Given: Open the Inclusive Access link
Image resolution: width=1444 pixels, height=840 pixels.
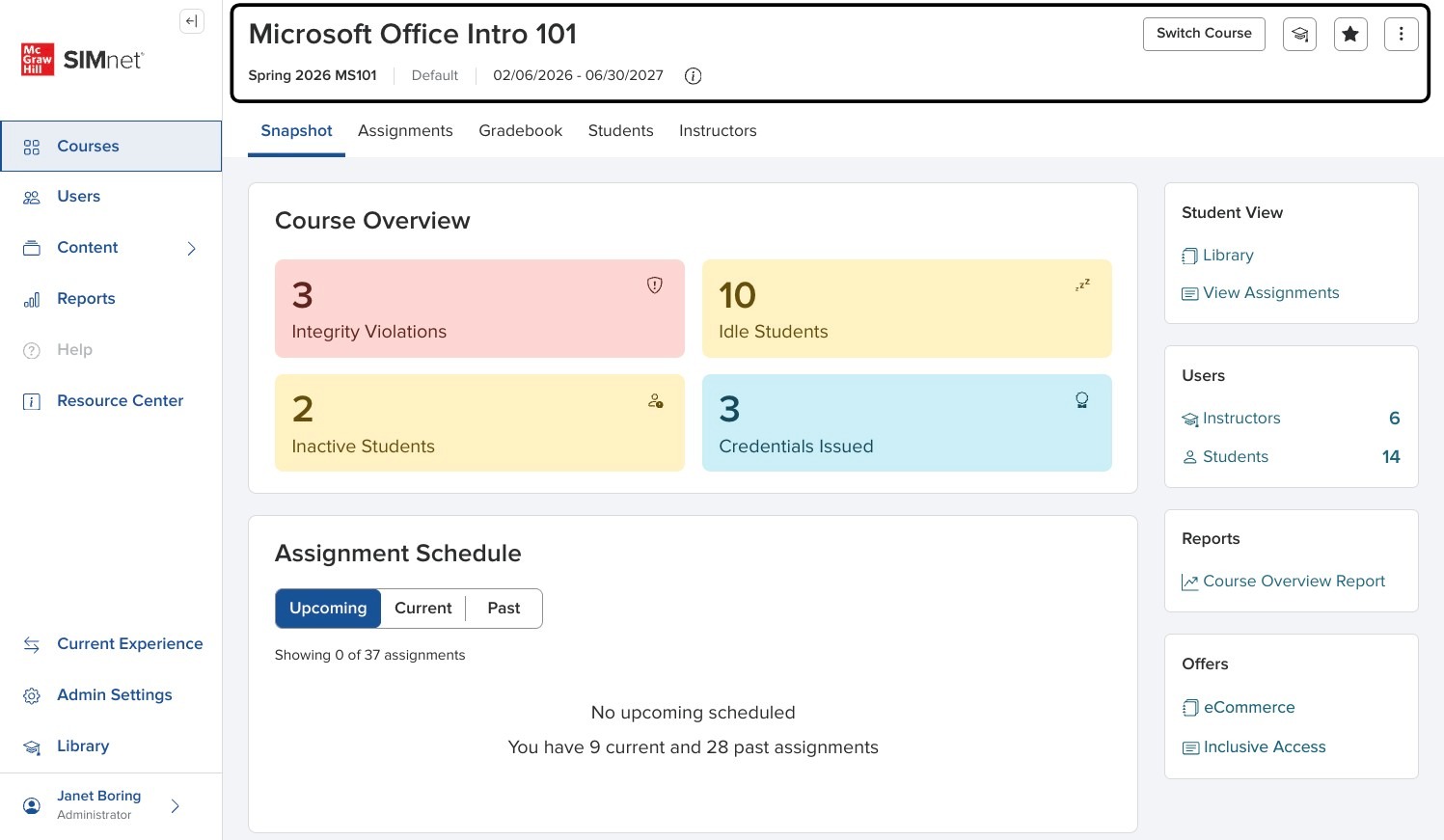Looking at the screenshot, I should 1254,747.
